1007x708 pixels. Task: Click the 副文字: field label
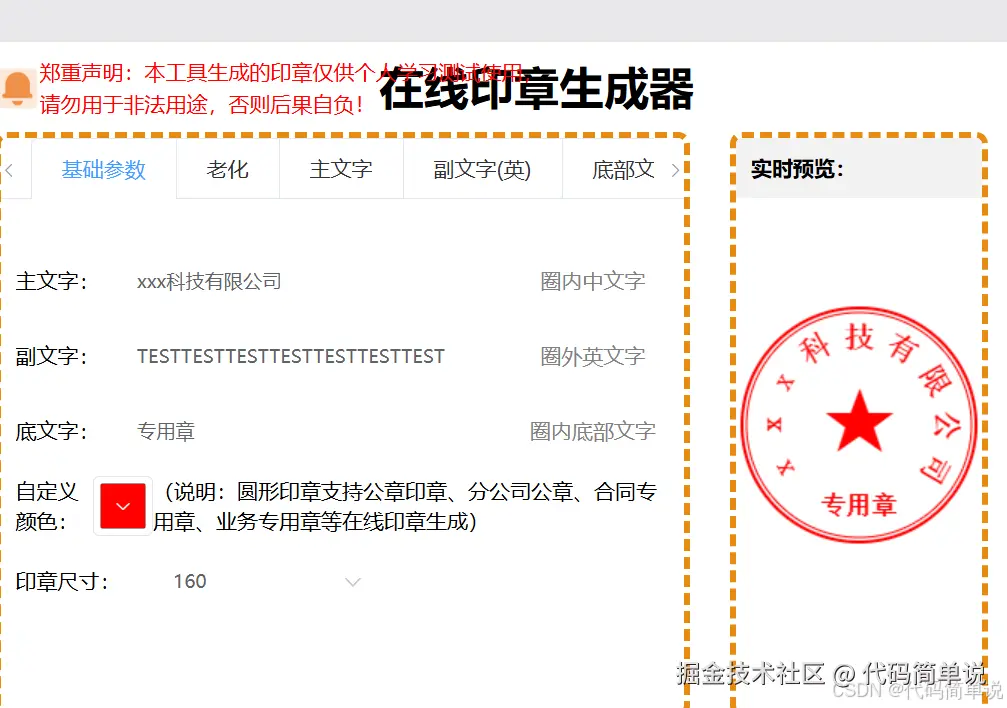pos(51,356)
